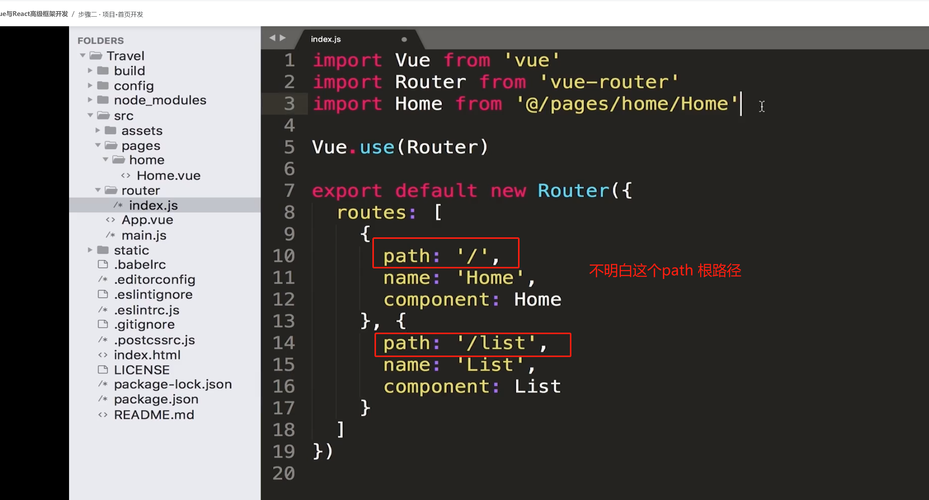Click the Vue.use(Router) code line
This screenshot has width=929, height=500.
[x=401, y=147]
